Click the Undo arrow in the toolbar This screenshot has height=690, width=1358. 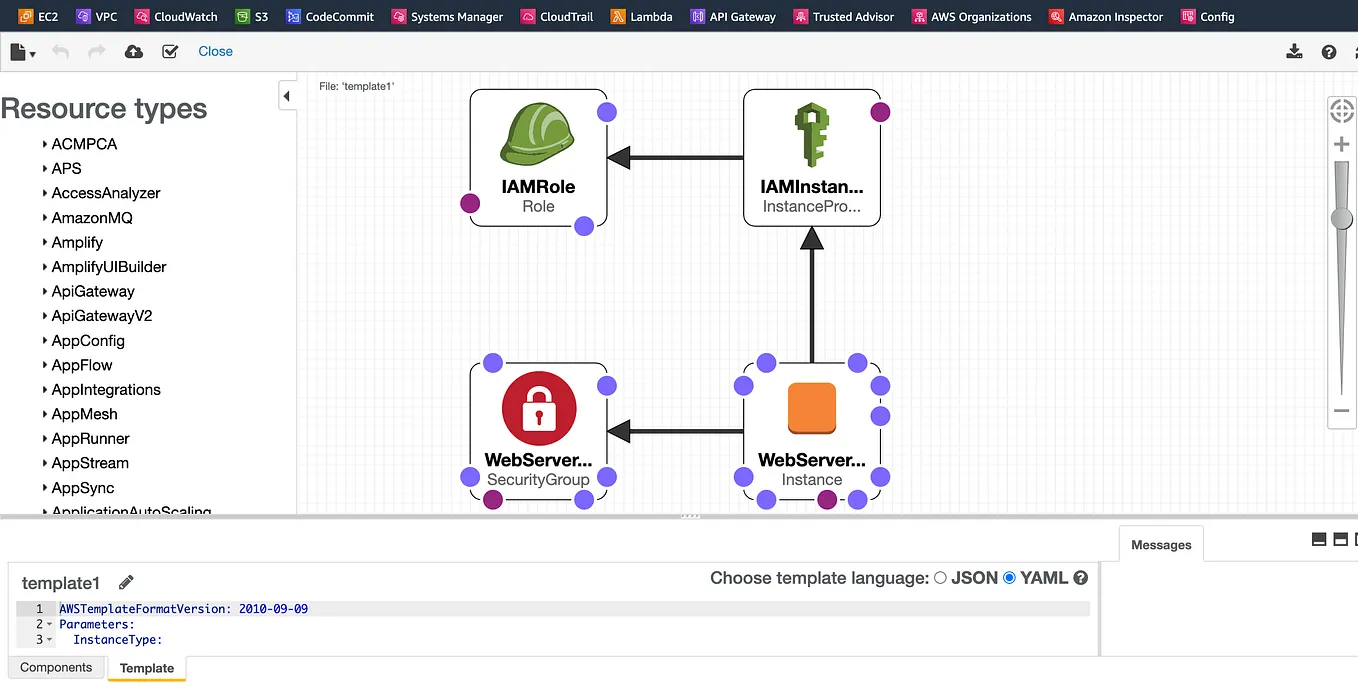(x=60, y=51)
